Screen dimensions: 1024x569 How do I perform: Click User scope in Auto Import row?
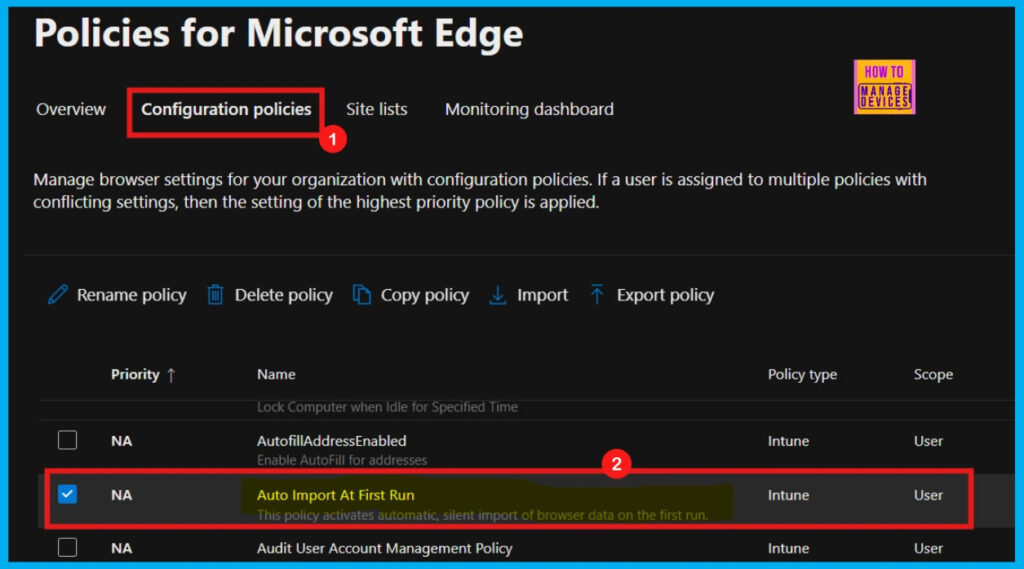[x=928, y=495]
